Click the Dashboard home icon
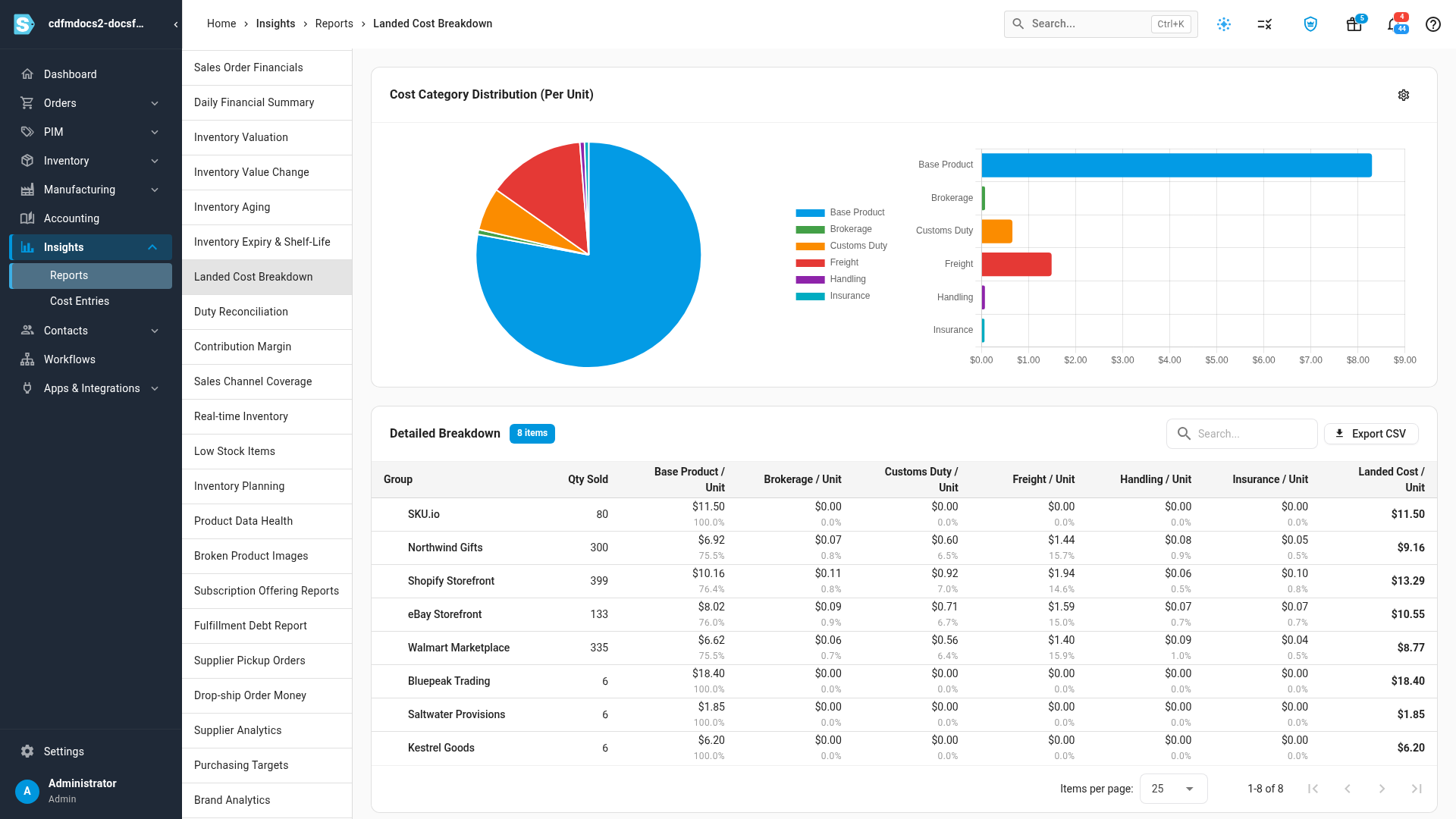 pyautogui.click(x=27, y=74)
